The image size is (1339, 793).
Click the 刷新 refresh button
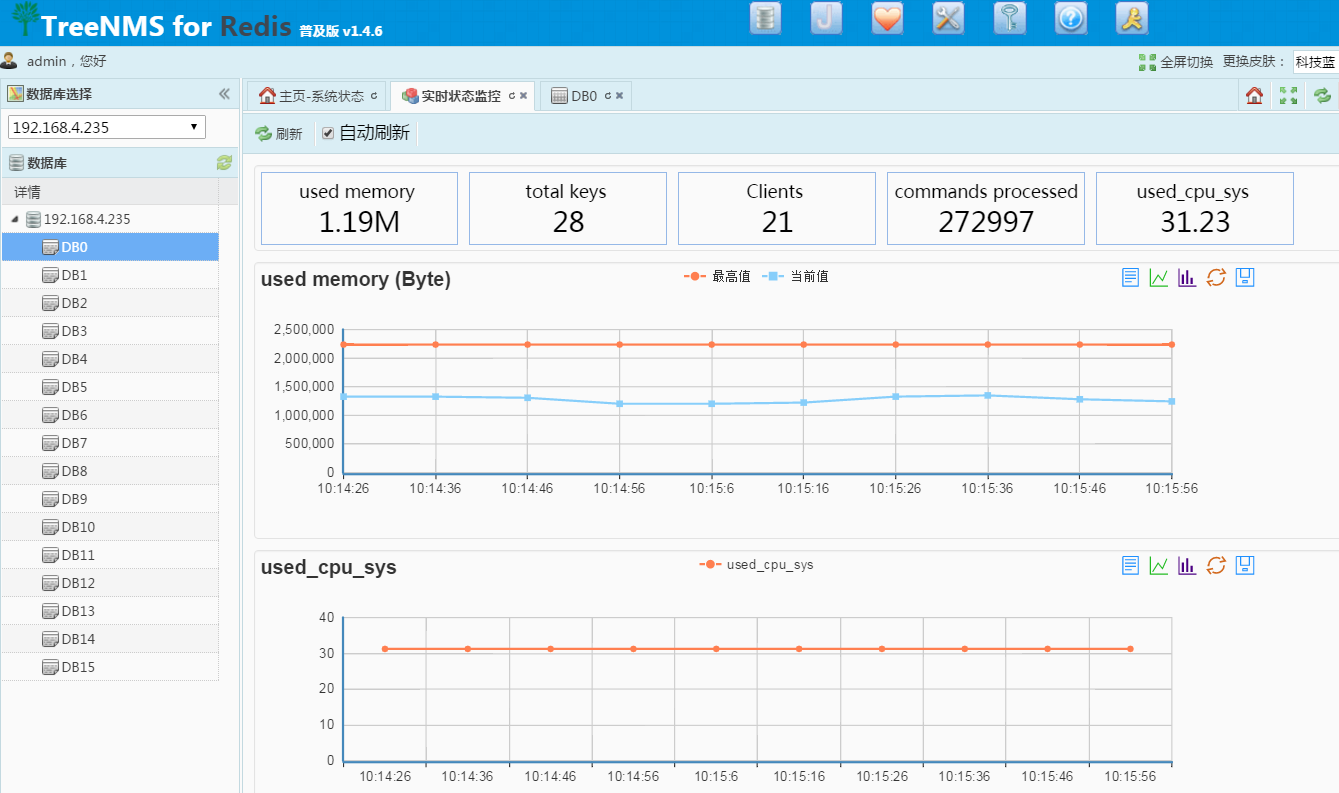[x=279, y=134]
